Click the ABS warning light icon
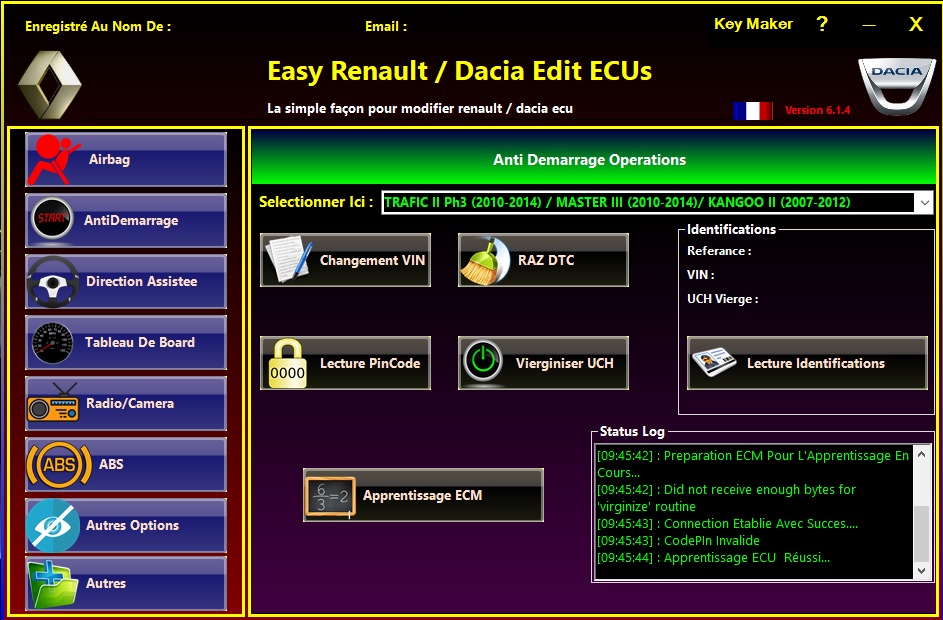This screenshot has height=620, width=943. [x=59, y=464]
